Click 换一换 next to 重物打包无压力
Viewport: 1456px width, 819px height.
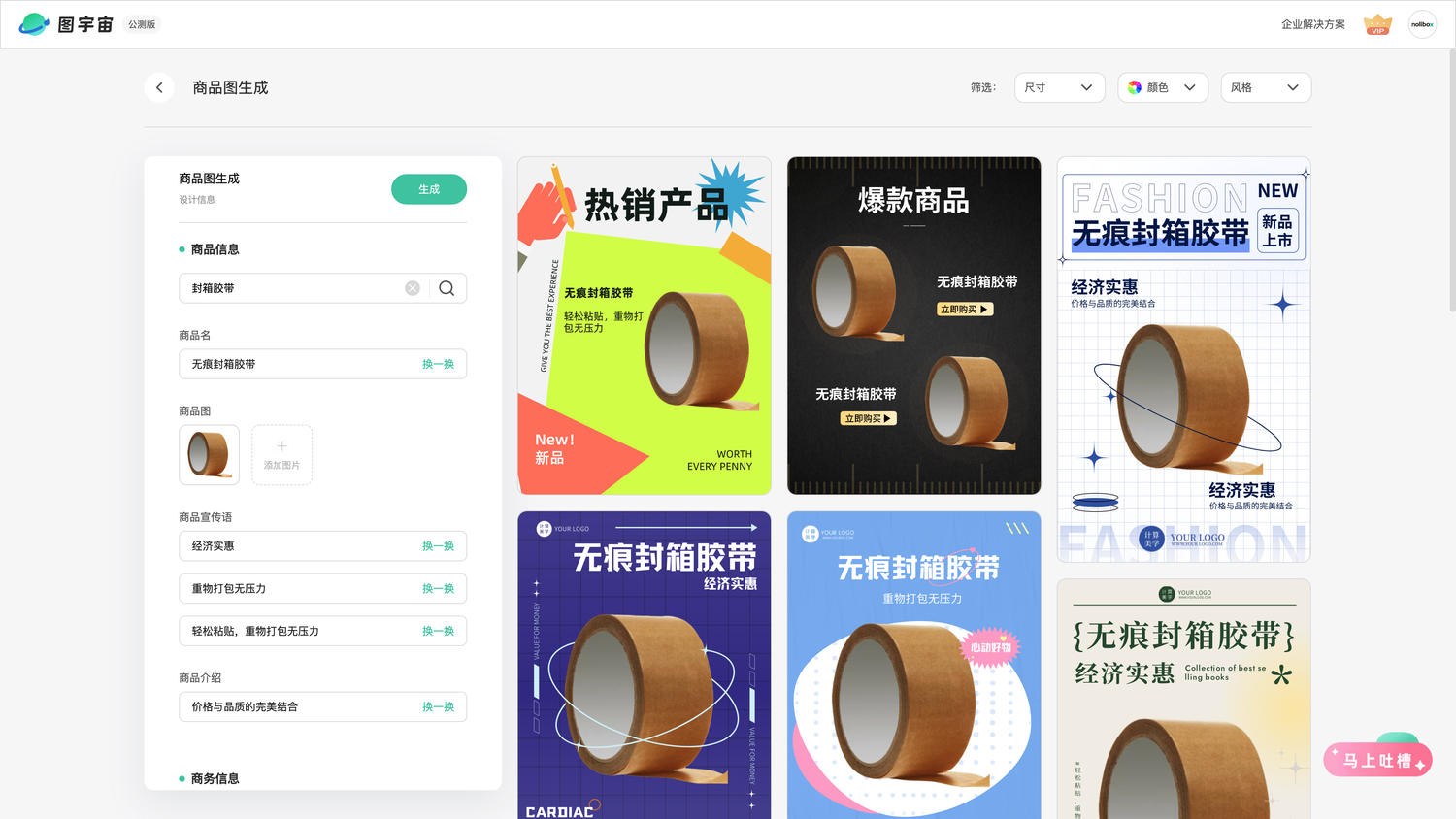[x=438, y=589]
